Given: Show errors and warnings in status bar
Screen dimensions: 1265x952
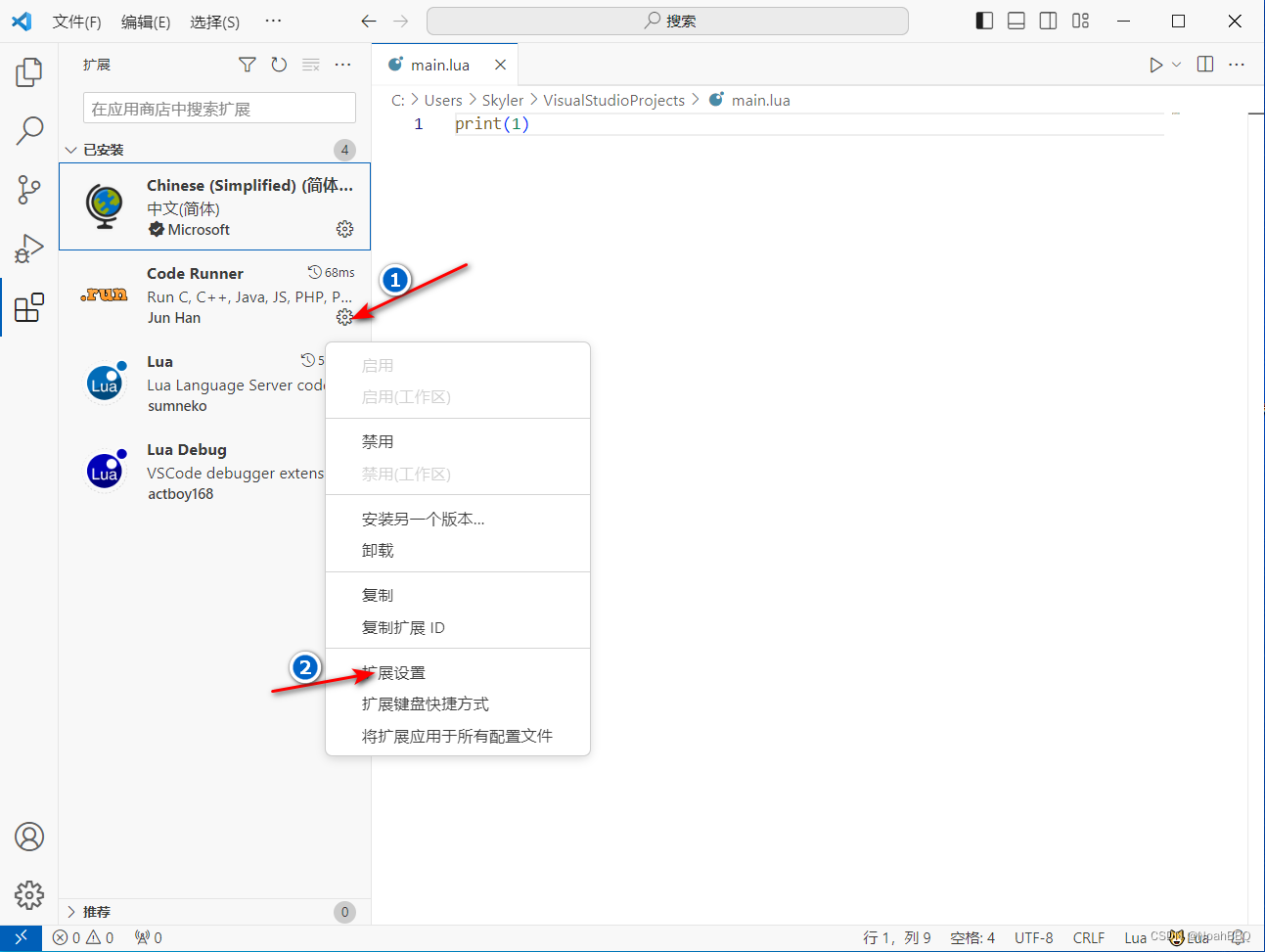Looking at the screenshot, I should [x=83, y=937].
